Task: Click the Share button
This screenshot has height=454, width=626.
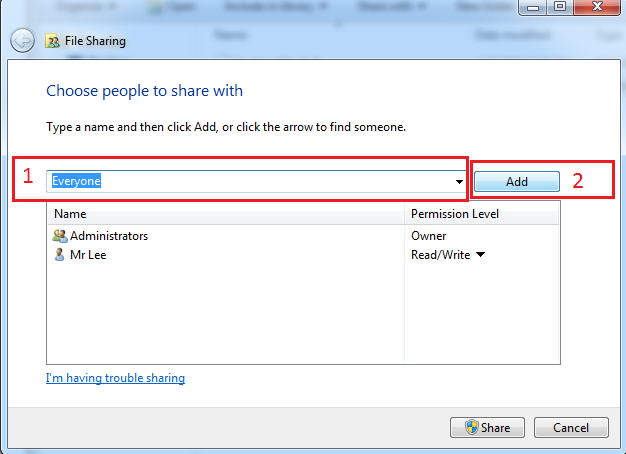Action: (x=487, y=427)
